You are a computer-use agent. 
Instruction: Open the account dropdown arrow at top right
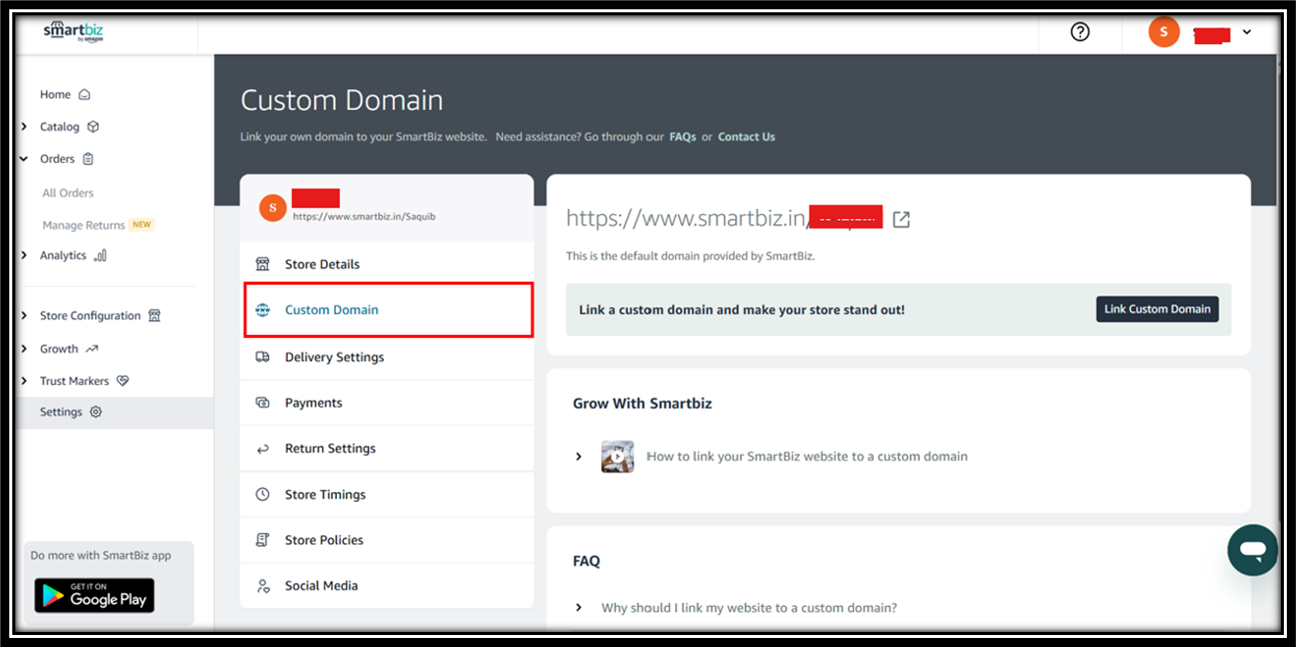tap(1246, 32)
